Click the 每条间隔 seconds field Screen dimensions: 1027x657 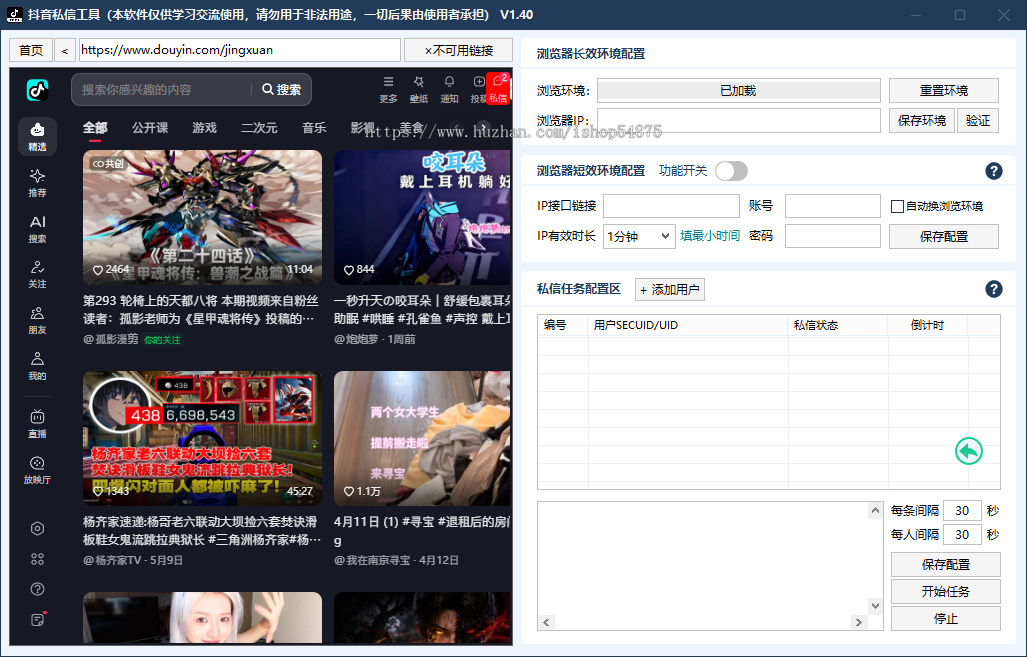coord(962,510)
